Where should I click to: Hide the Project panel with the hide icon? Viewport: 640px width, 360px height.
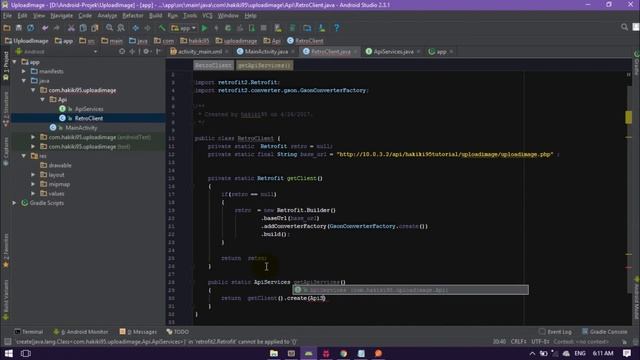tap(158, 52)
